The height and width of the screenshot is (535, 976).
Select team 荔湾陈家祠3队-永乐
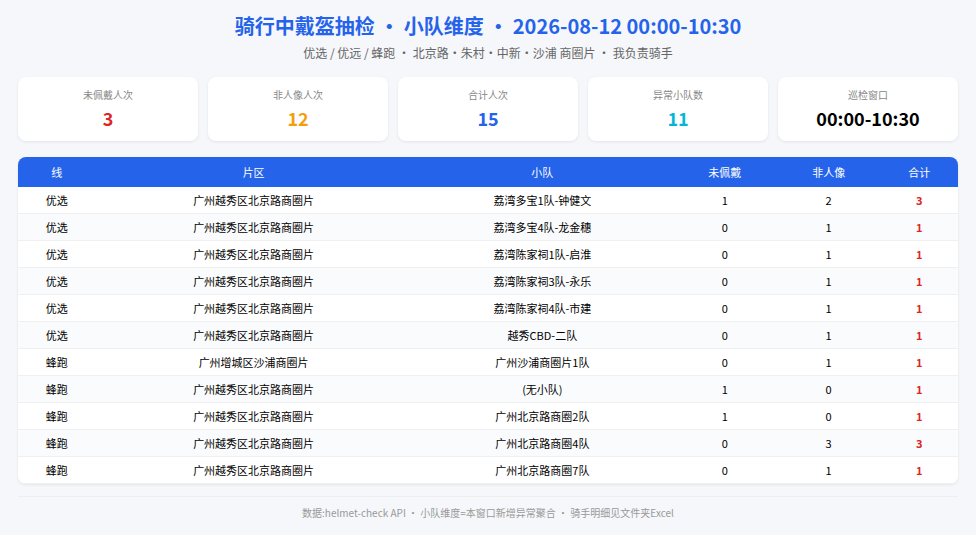click(x=542, y=282)
